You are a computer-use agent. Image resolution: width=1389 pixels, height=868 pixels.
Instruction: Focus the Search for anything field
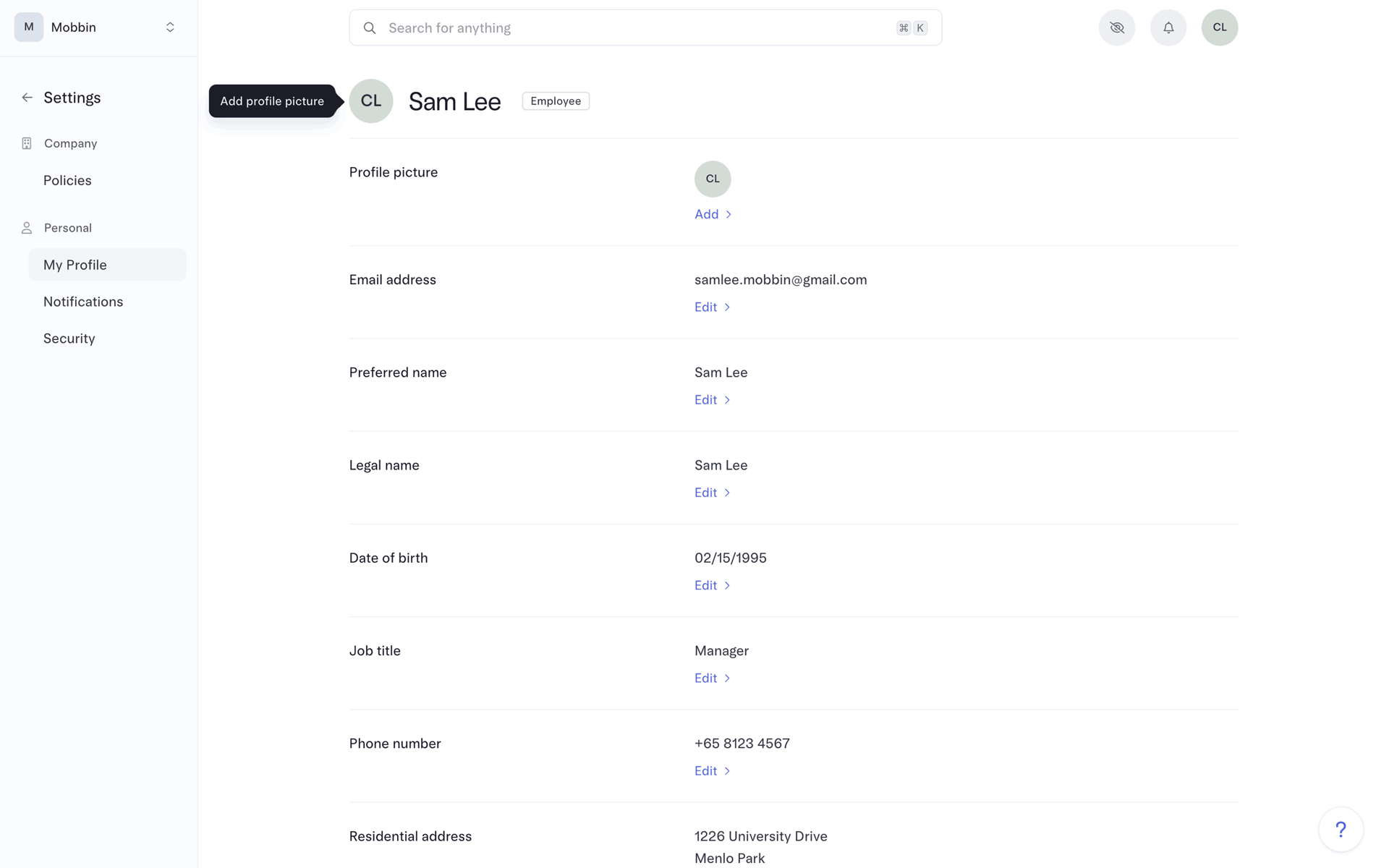tap(645, 28)
